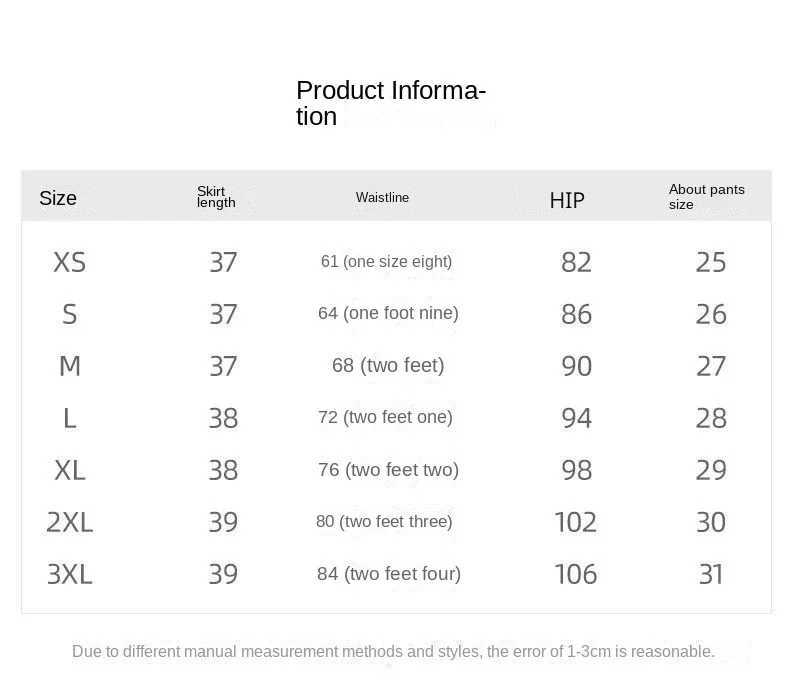Click pants size 28 in L row
Image resolution: width=790 pixels, height=684 pixels.
[x=711, y=418]
